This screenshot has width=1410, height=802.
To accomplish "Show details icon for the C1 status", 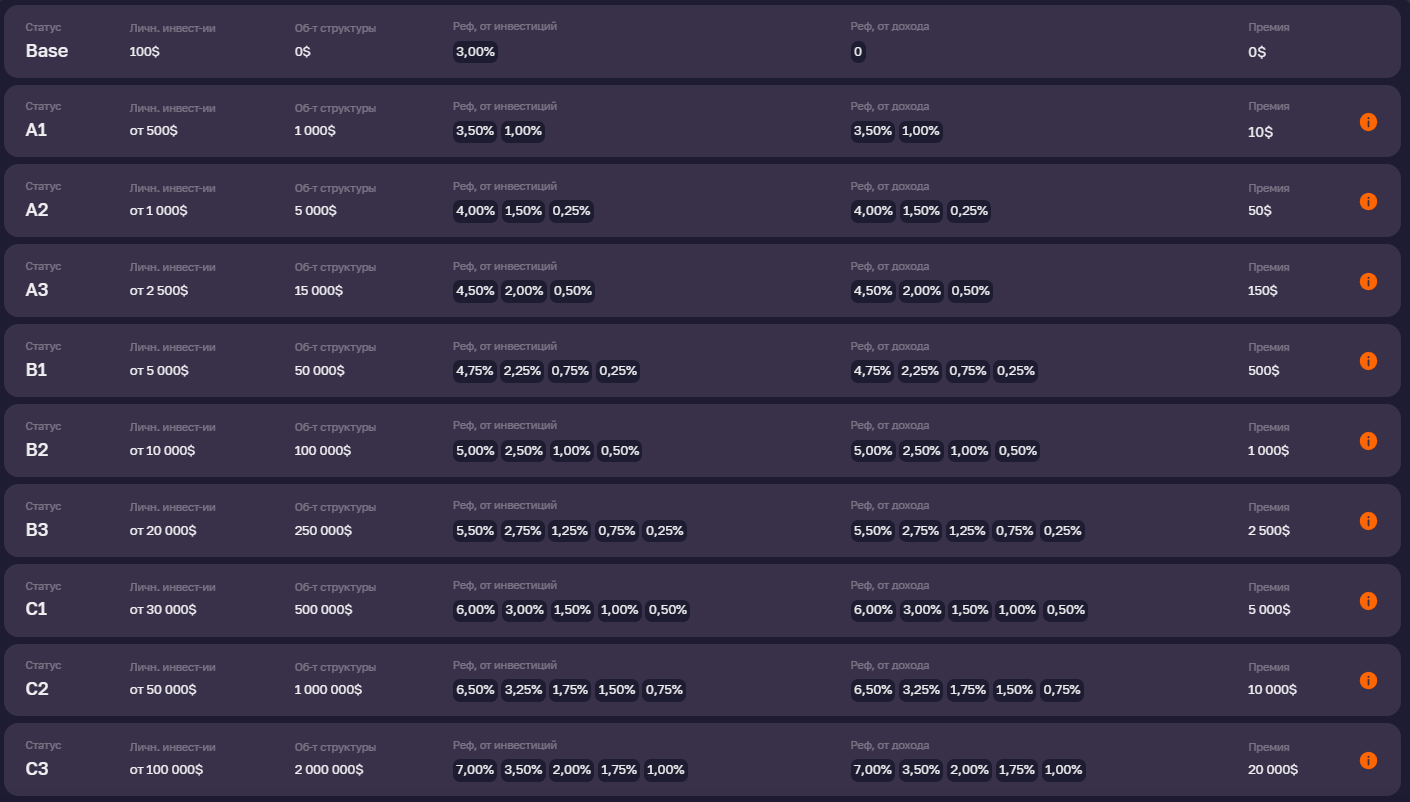I will (x=1368, y=601).
